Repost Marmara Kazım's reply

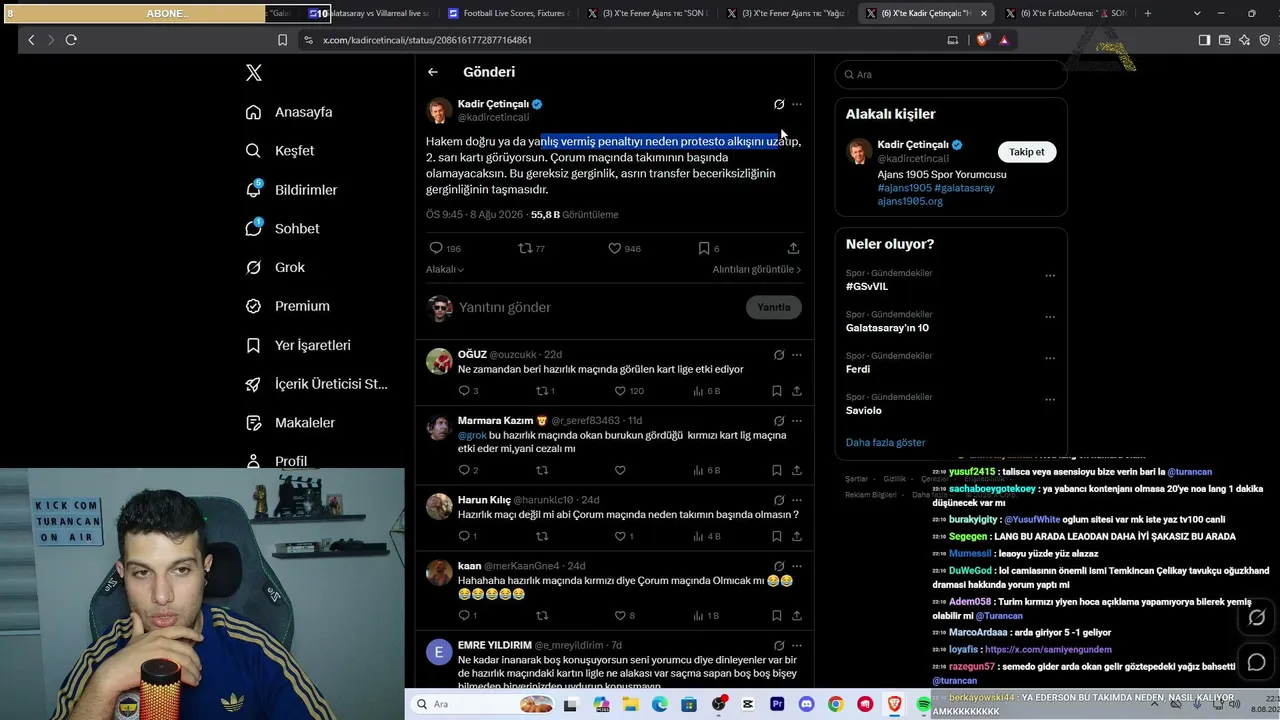pyautogui.click(x=542, y=470)
